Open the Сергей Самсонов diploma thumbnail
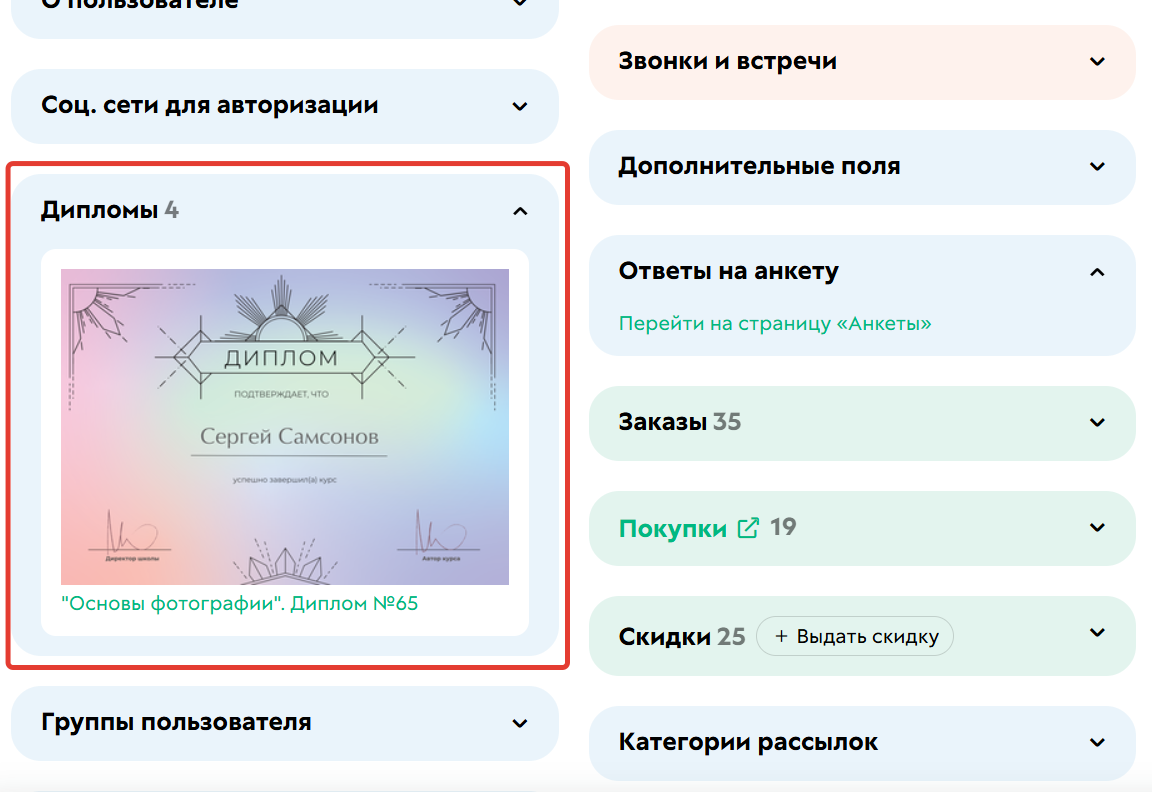1152x792 pixels. (285, 426)
